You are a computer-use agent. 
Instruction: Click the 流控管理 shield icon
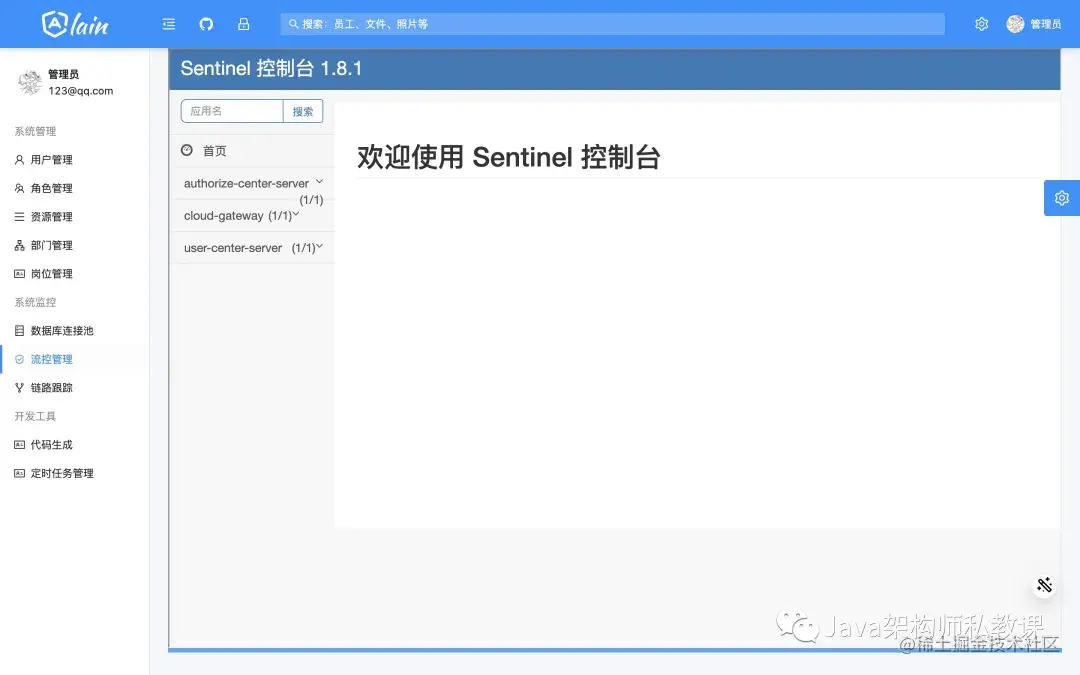click(x=19, y=359)
